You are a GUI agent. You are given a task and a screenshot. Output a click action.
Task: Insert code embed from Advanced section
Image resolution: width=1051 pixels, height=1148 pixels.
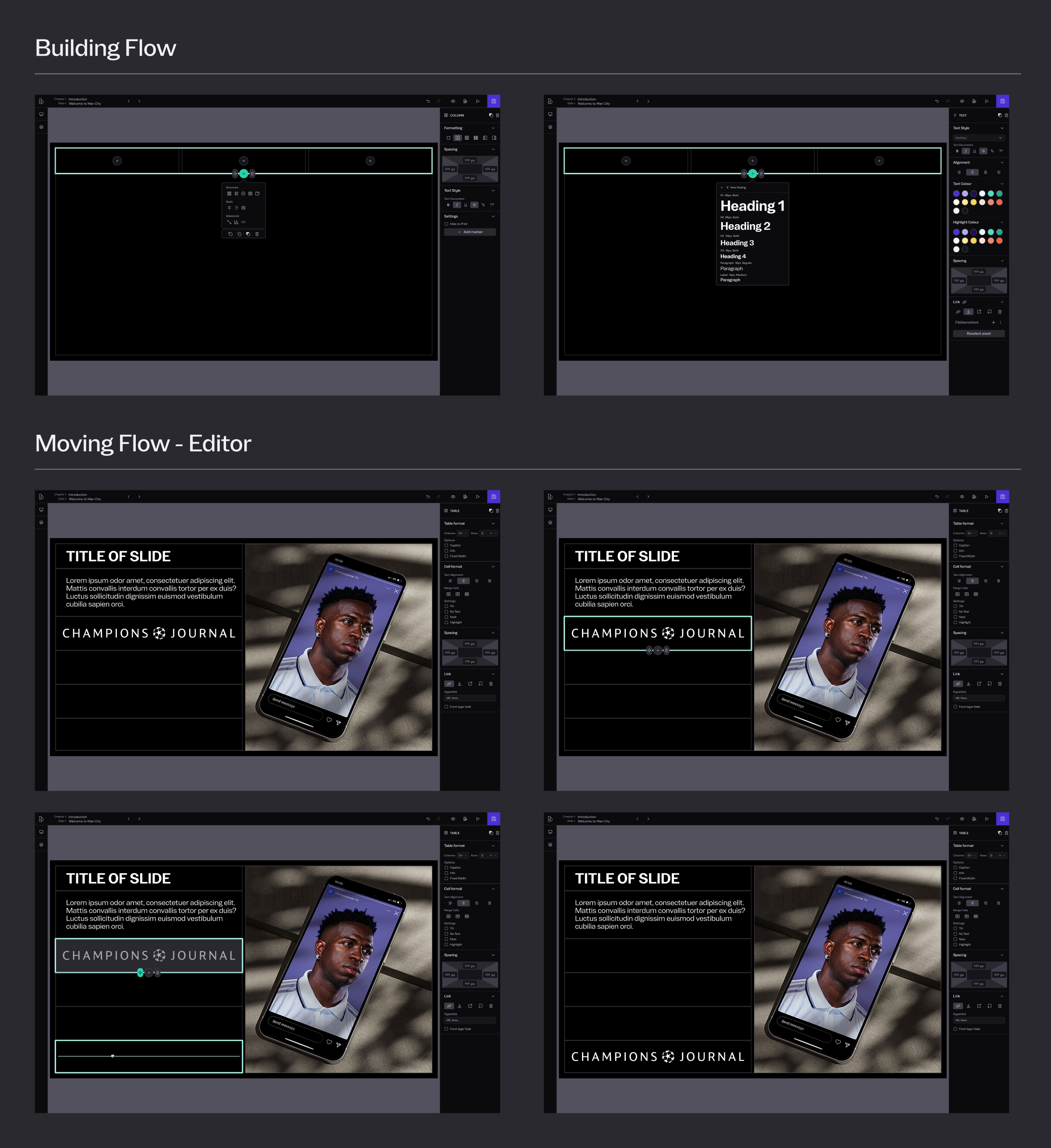pyautogui.click(x=243, y=222)
